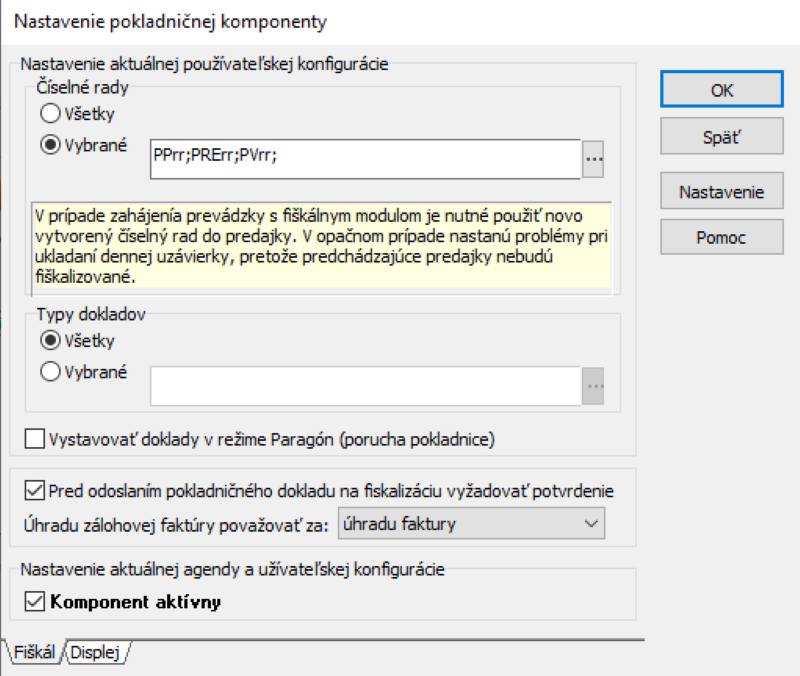Toggle the Komponent aktívny checkbox

35,601
